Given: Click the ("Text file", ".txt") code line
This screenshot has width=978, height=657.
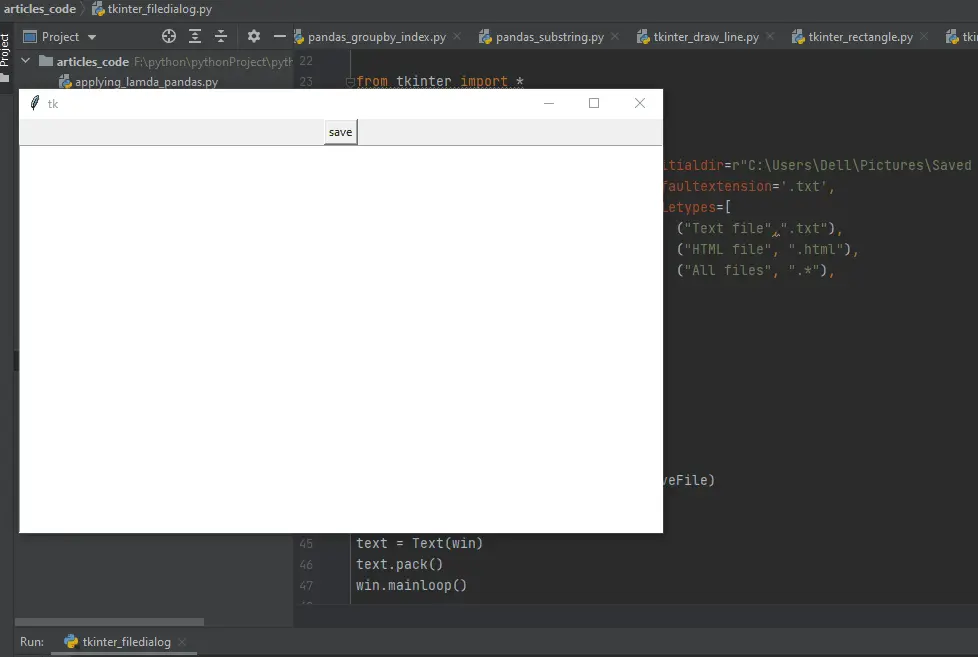Looking at the screenshot, I should [x=759, y=228].
